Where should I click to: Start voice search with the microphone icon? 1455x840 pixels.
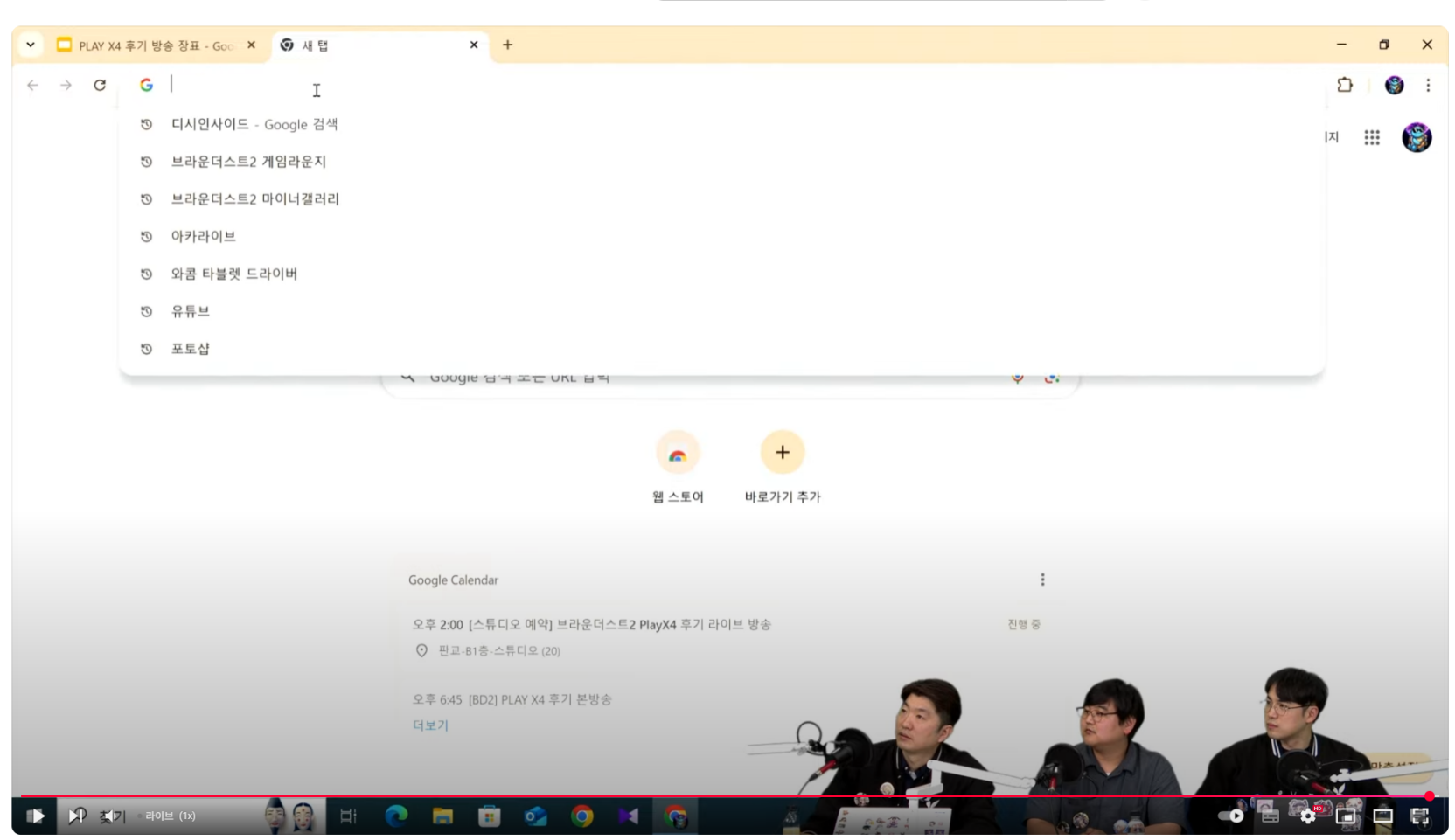pyautogui.click(x=1018, y=378)
